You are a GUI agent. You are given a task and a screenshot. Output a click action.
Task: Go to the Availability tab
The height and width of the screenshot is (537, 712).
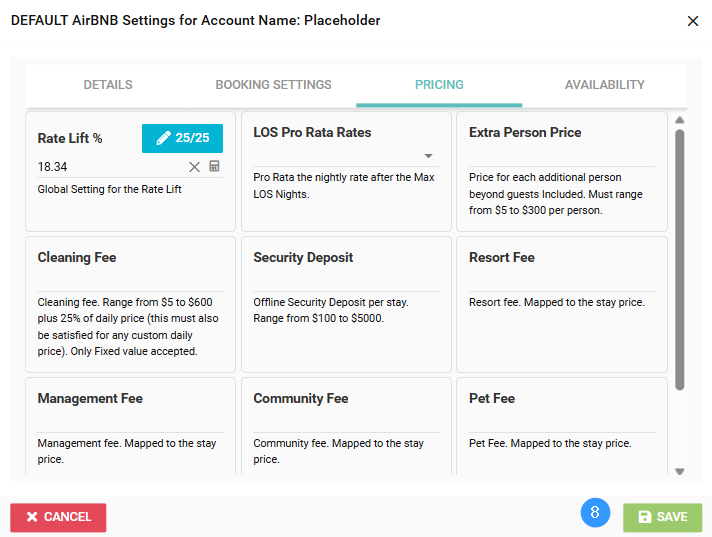(x=604, y=85)
